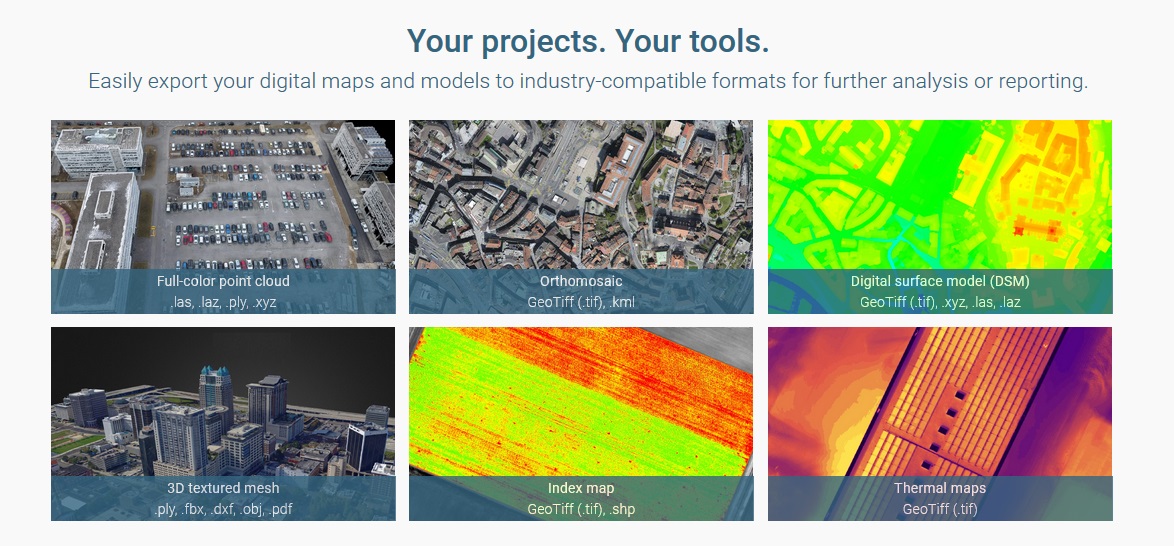Click the Thermal maps "GeoTiff (.tif)" format text
The image size is (1174, 546).
(940, 509)
